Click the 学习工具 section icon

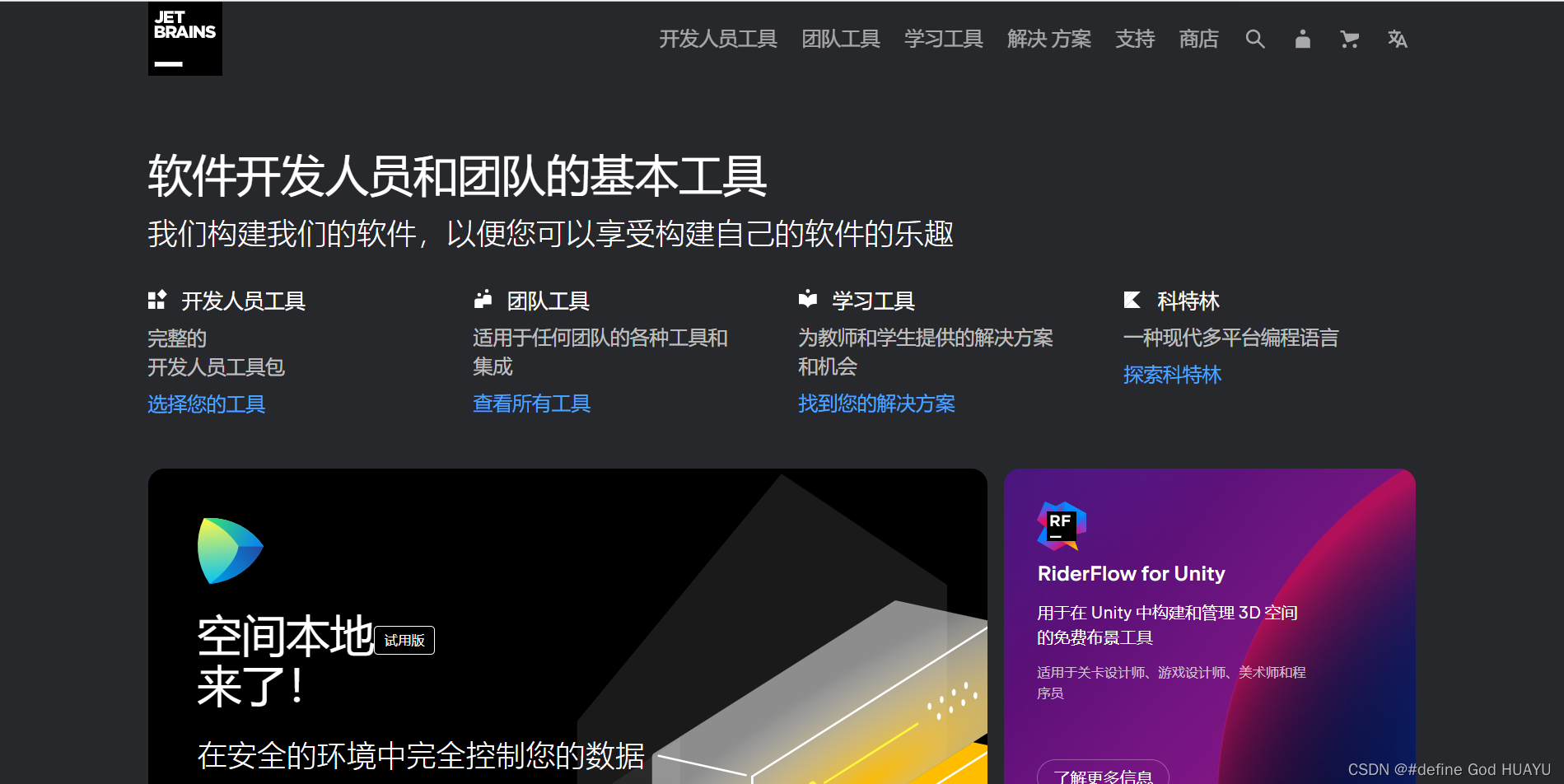point(808,300)
